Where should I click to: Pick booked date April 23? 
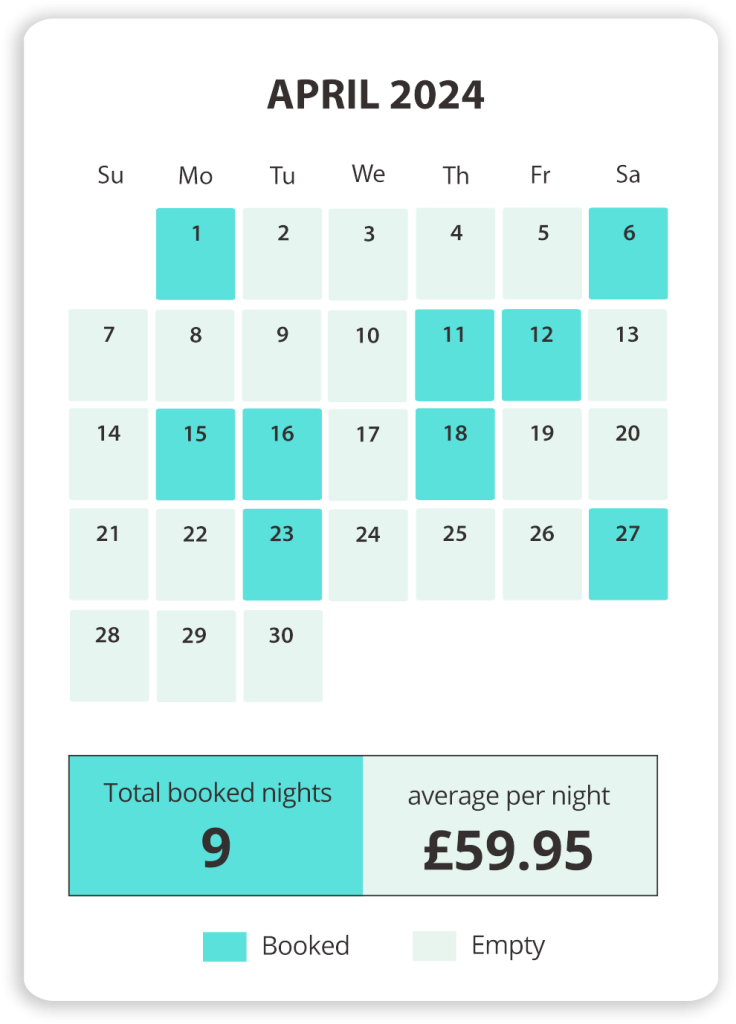pyautogui.click(x=282, y=554)
